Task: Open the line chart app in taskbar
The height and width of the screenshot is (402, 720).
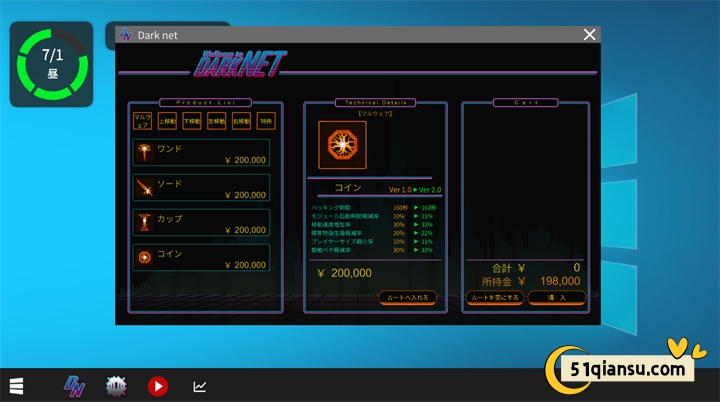Action: pos(200,386)
